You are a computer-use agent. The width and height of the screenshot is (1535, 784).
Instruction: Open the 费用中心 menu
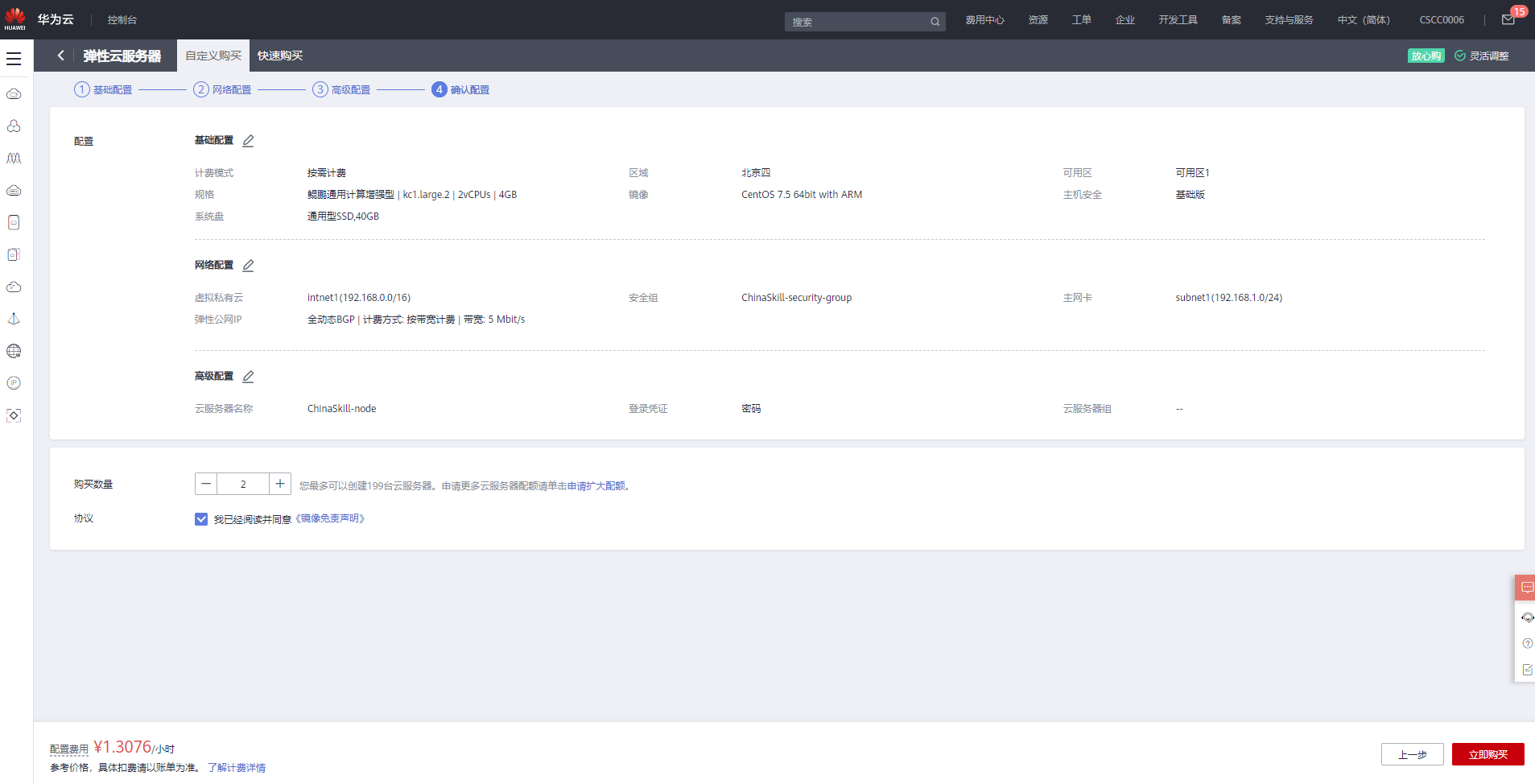984,20
